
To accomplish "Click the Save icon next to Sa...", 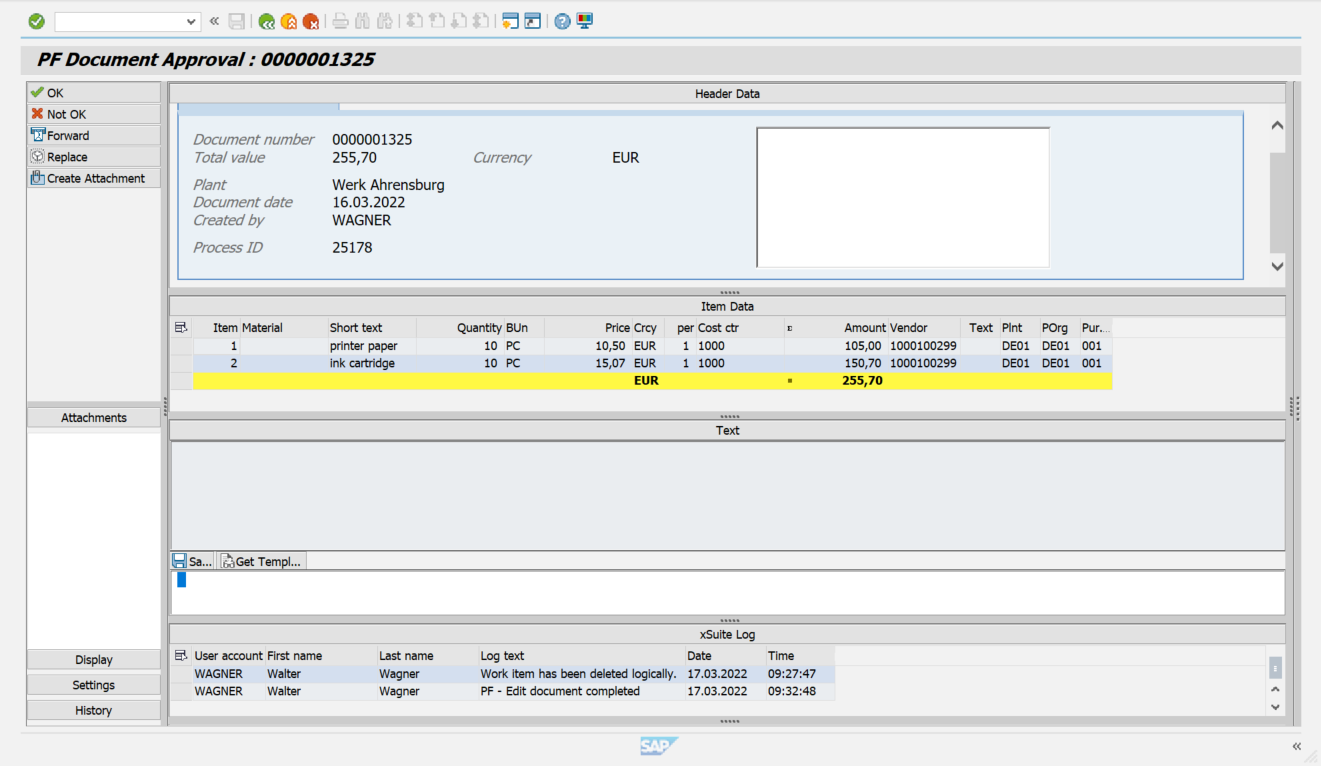I will pyautogui.click(x=182, y=561).
